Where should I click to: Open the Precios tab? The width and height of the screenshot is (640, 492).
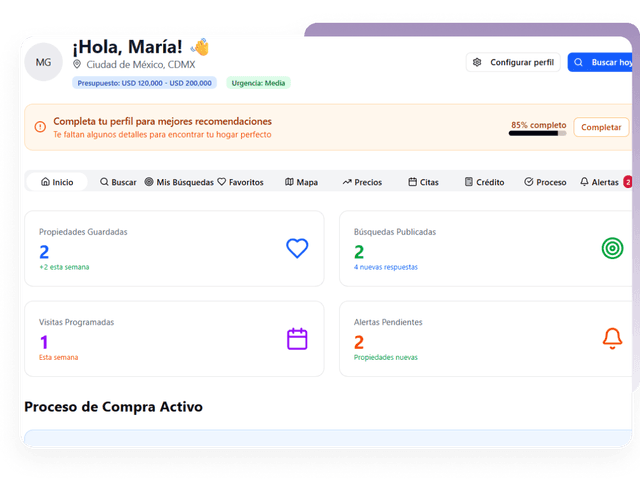click(x=362, y=182)
